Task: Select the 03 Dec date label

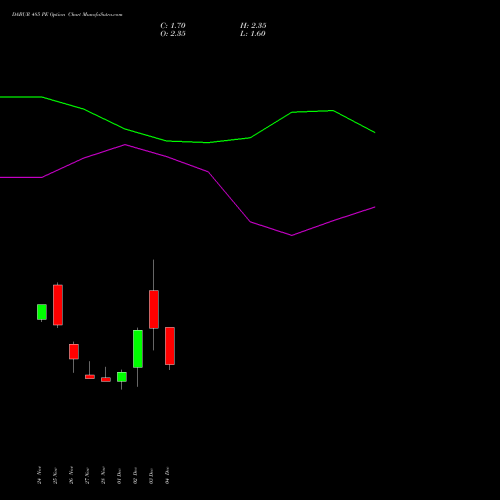Action: (151, 476)
